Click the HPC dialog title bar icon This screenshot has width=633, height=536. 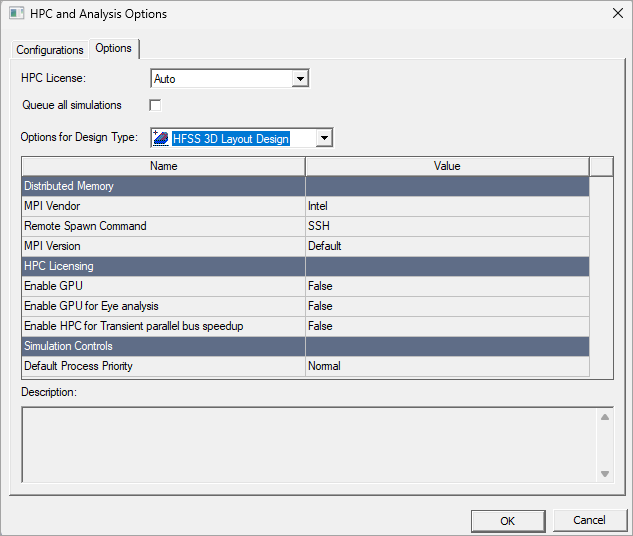pos(17,13)
